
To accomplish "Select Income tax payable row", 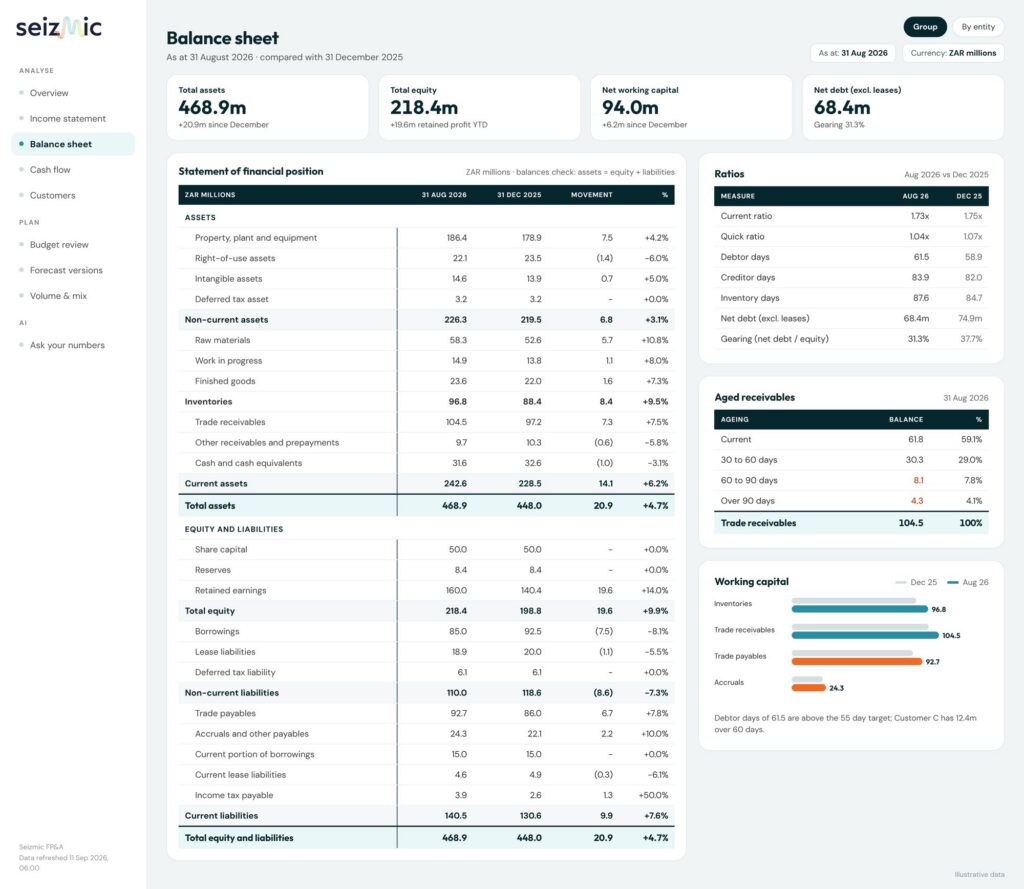I will pos(426,795).
